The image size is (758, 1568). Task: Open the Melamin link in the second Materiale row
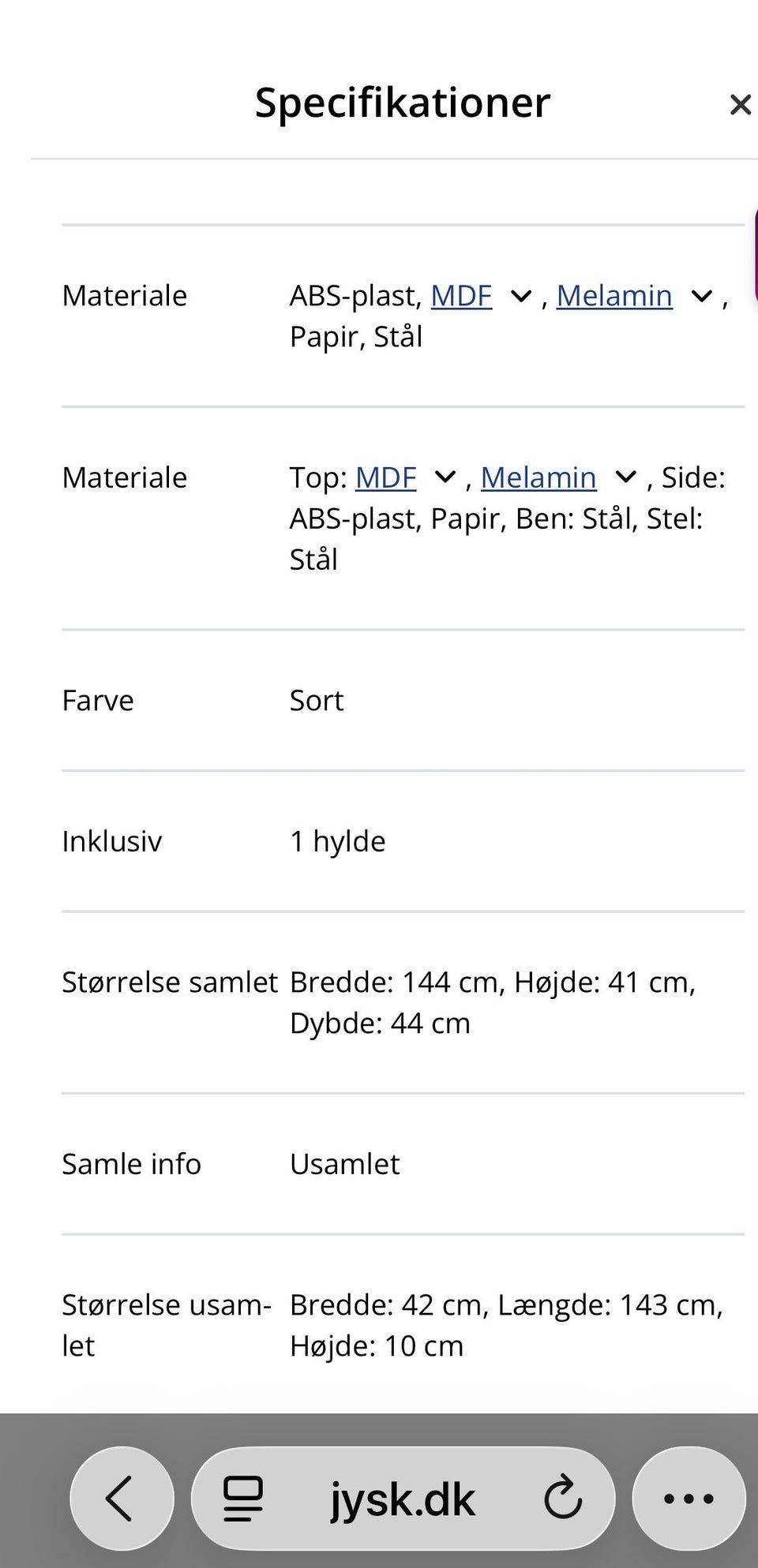(539, 477)
